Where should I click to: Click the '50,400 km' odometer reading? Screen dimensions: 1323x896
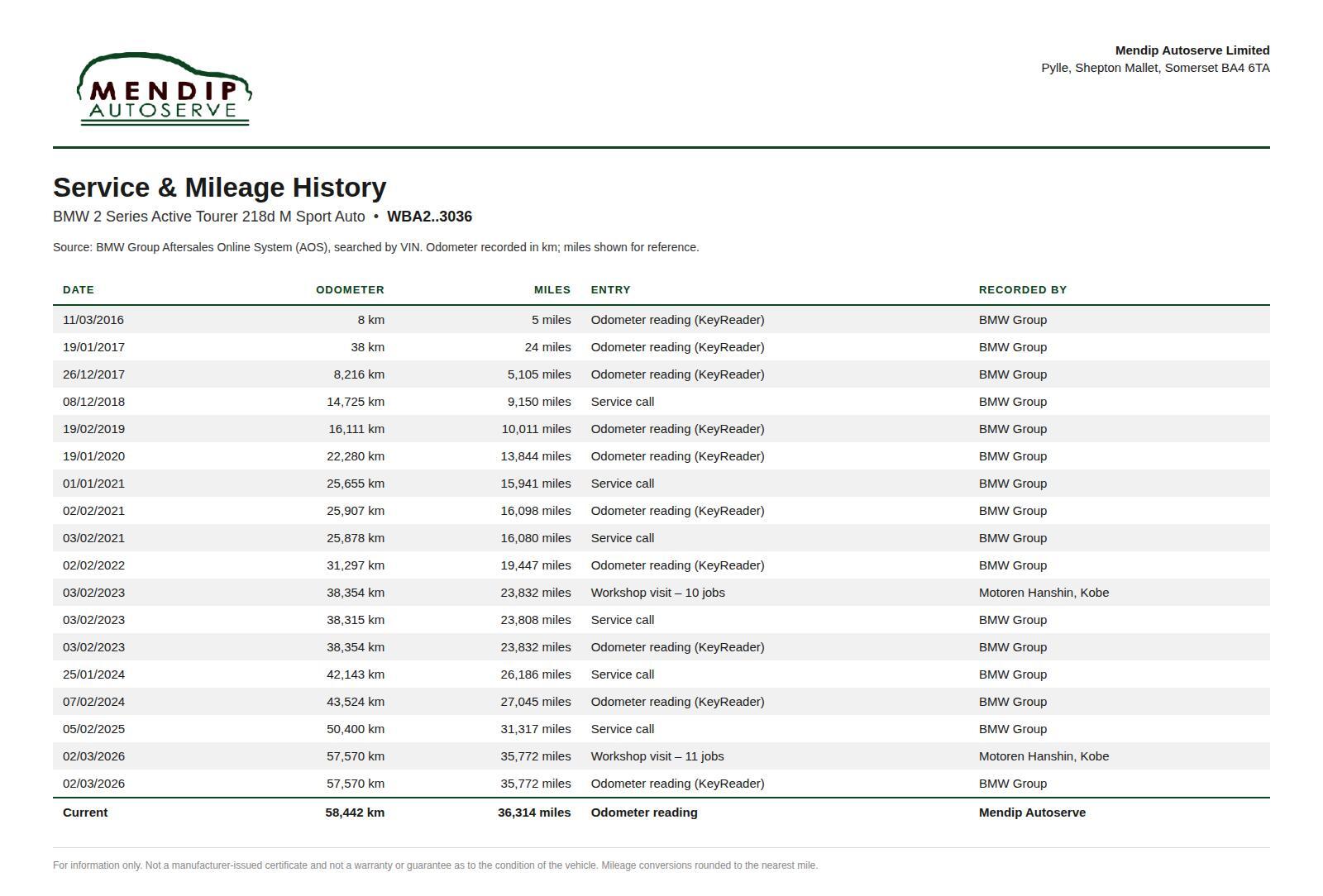coord(356,729)
